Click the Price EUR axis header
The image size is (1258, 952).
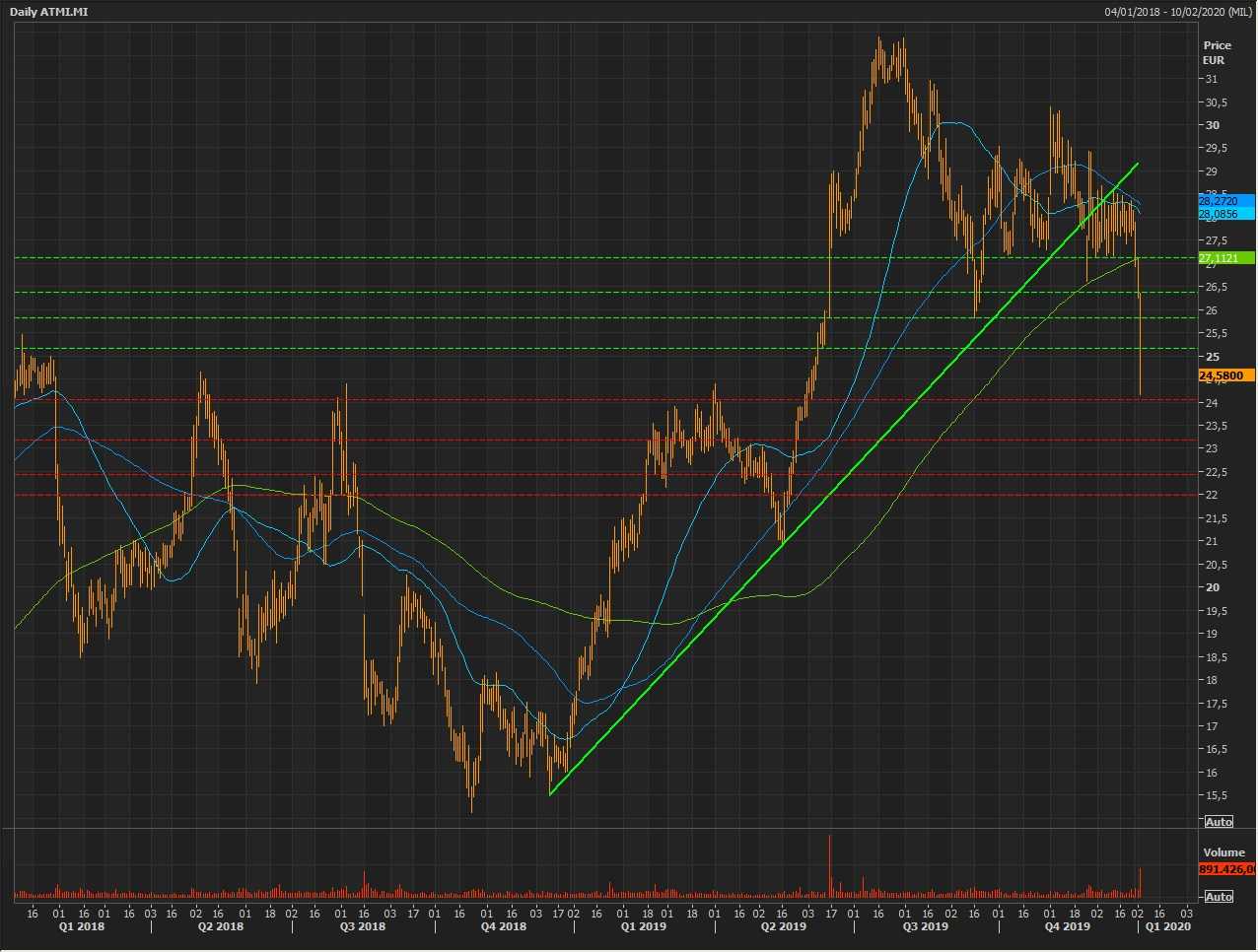click(x=1217, y=52)
